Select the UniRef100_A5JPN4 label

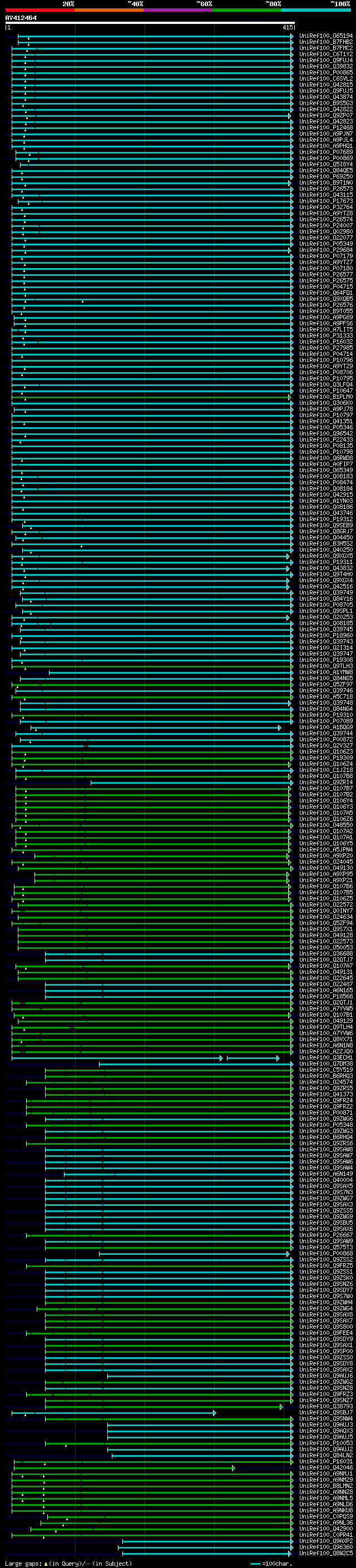coord(325,850)
